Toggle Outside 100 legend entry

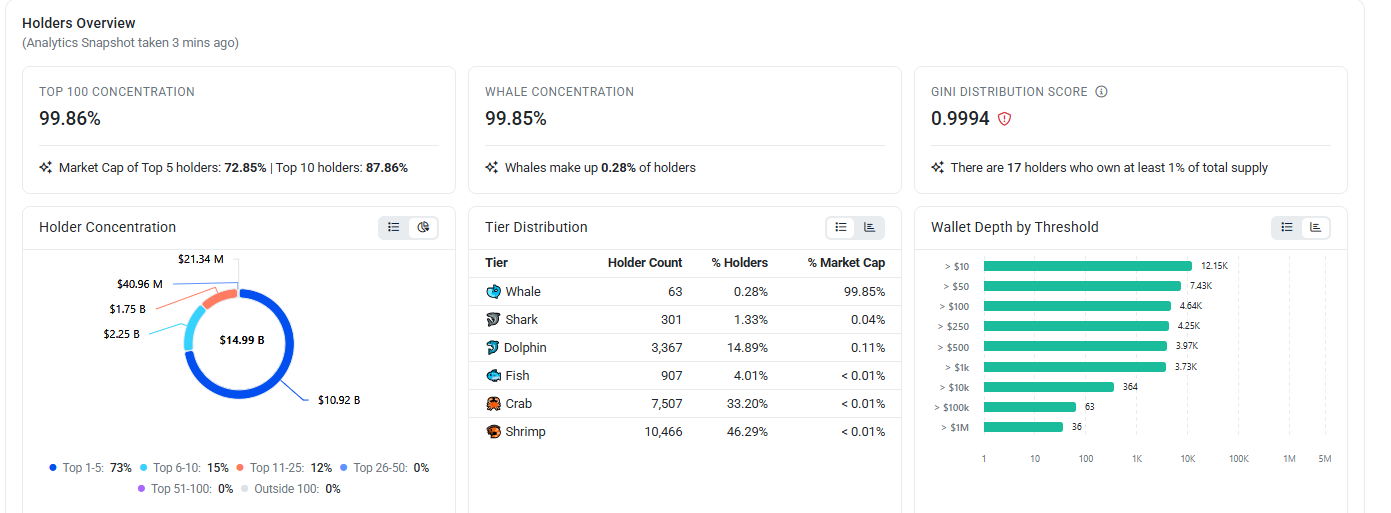coord(291,489)
